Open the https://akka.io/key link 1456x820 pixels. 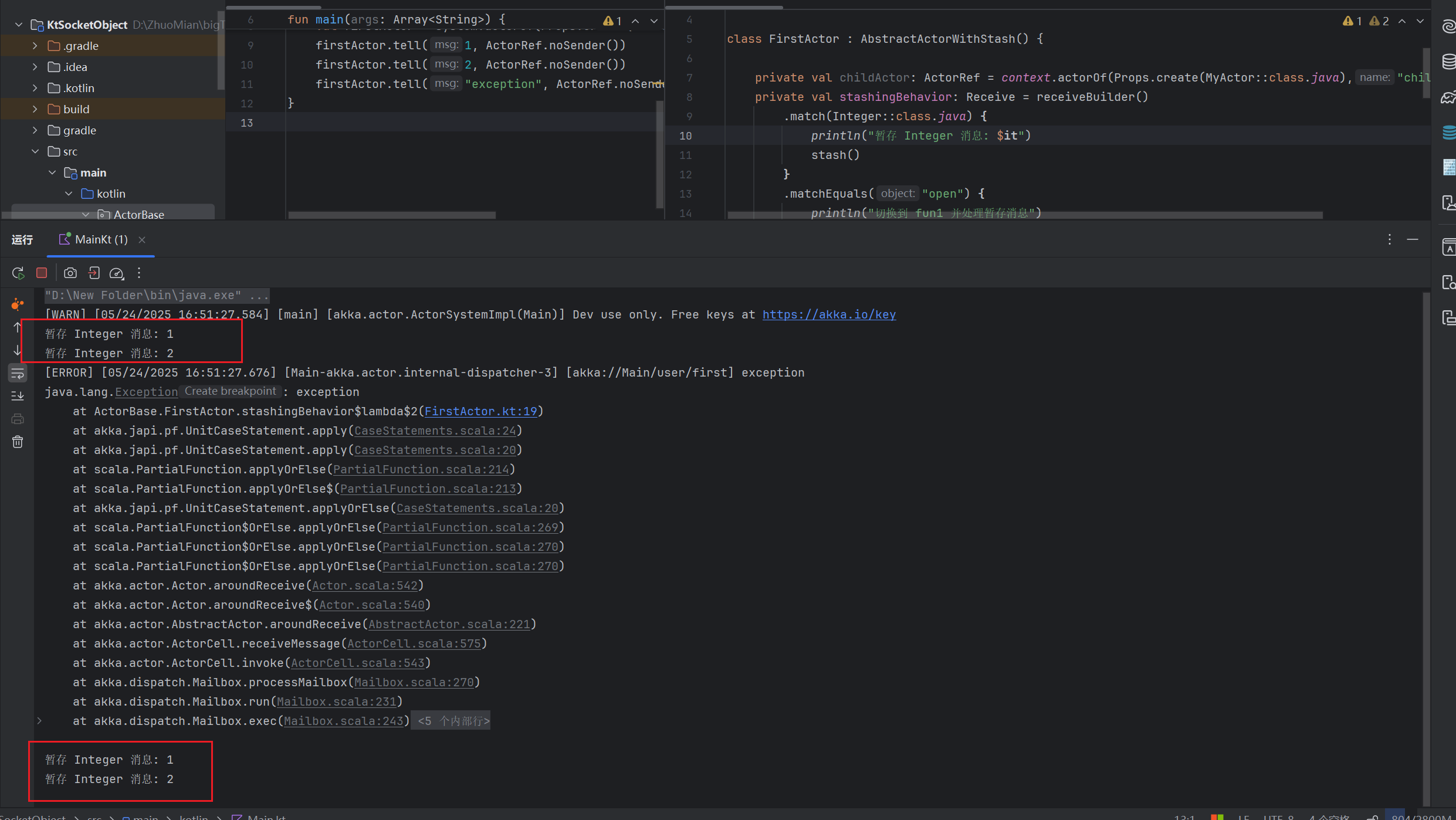coord(829,314)
